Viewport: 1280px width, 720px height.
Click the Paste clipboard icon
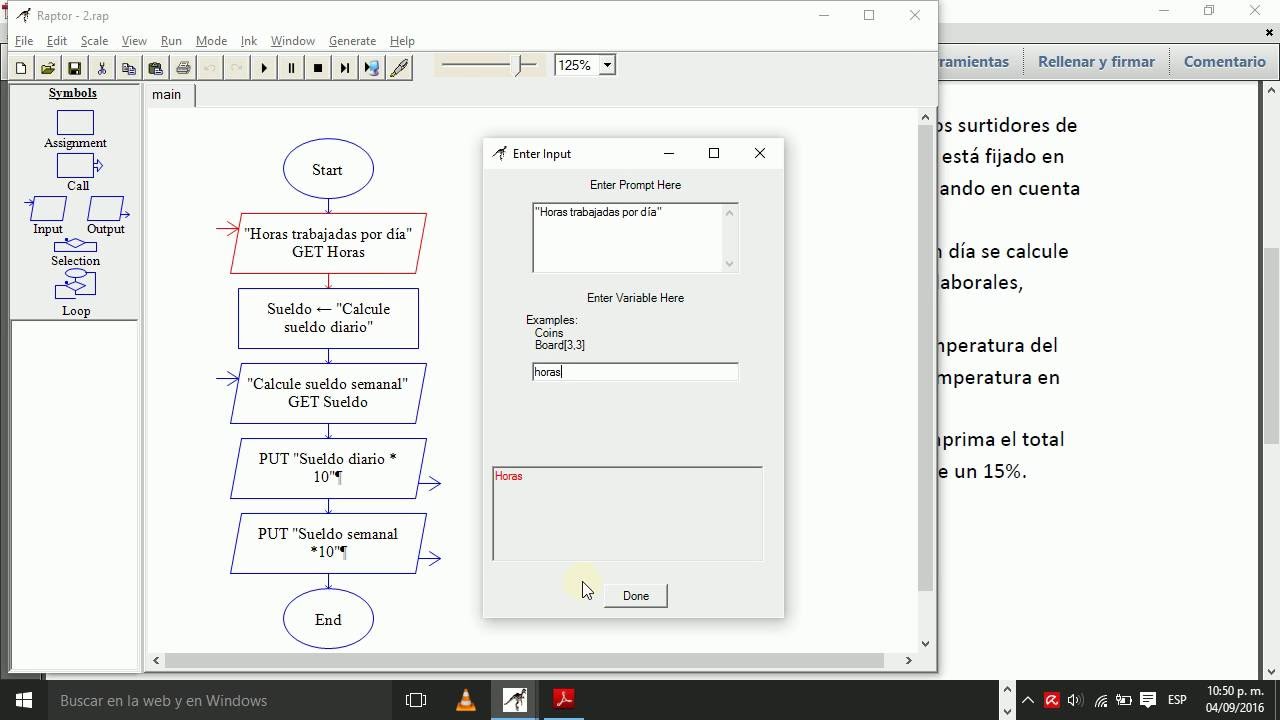click(155, 68)
